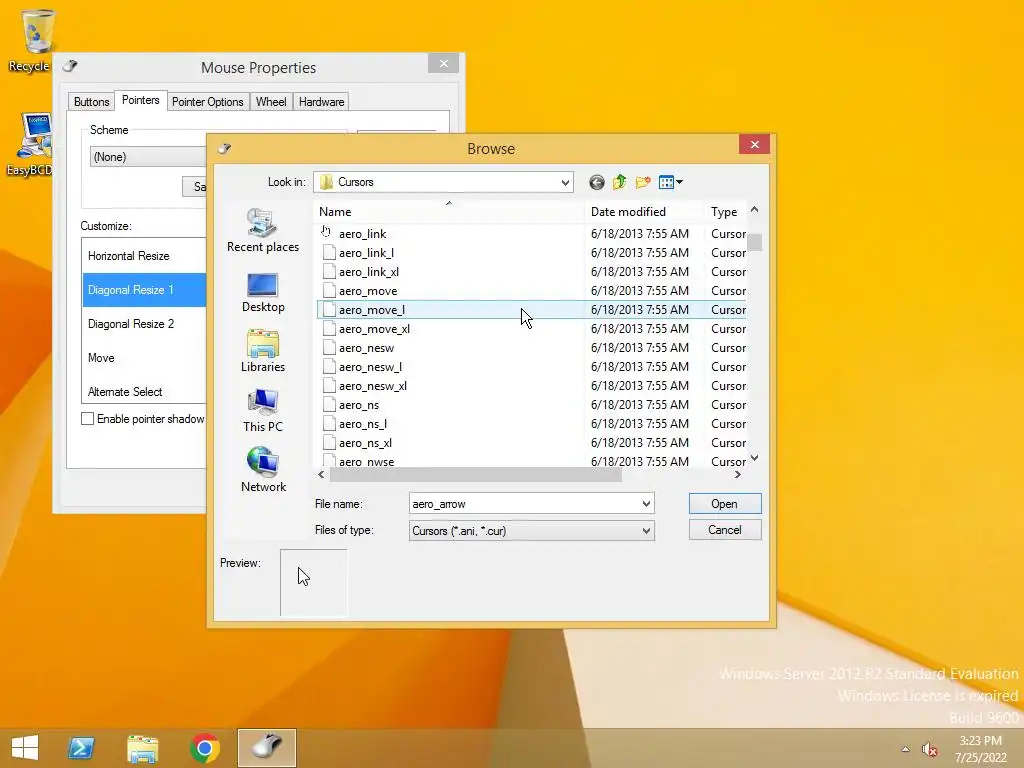Click the aero_link cursor file icon
The image size is (1024, 768).
point(327,232)
